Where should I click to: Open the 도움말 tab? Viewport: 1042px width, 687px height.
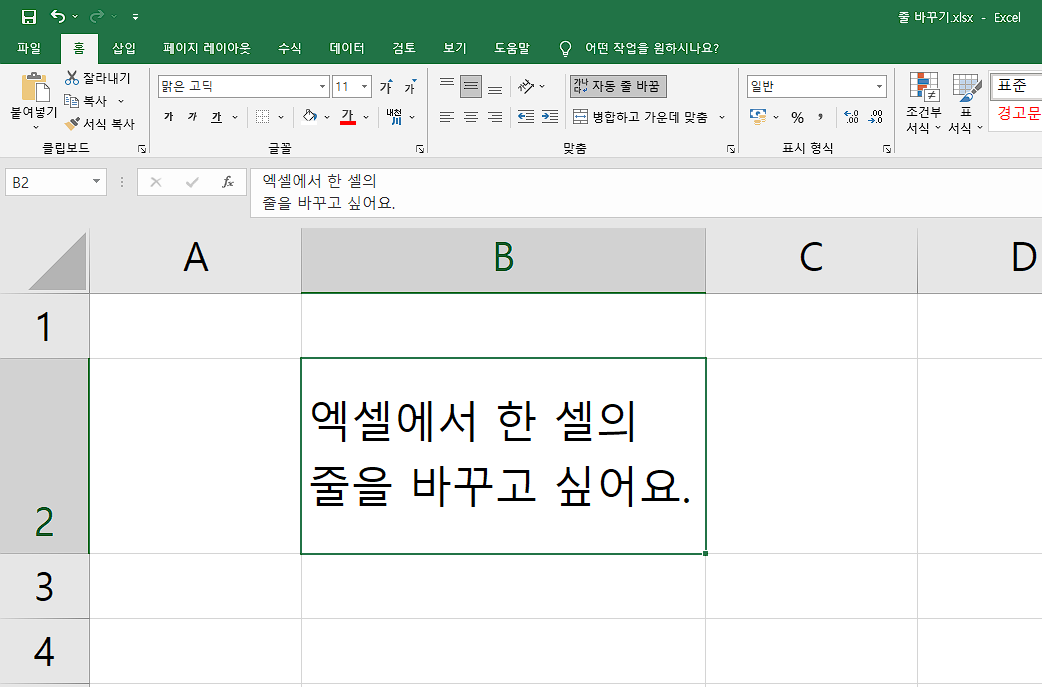pos(512,48)
